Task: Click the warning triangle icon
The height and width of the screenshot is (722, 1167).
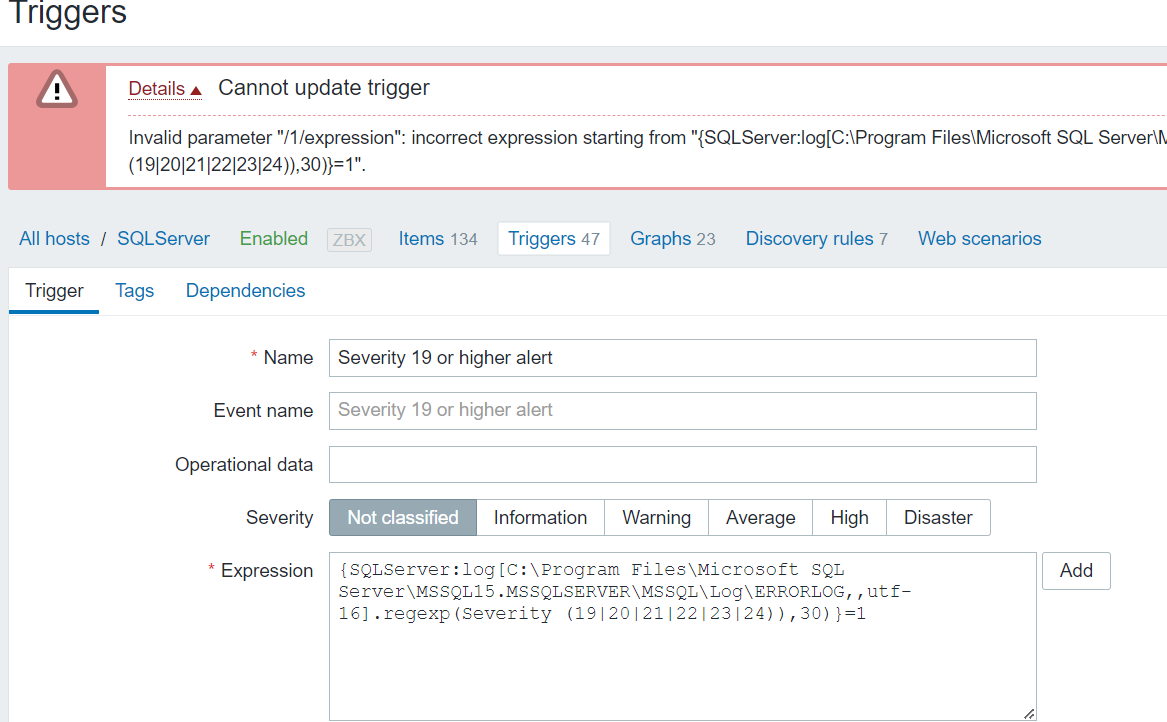Action: pyautogui.click(x=57, y=89)
